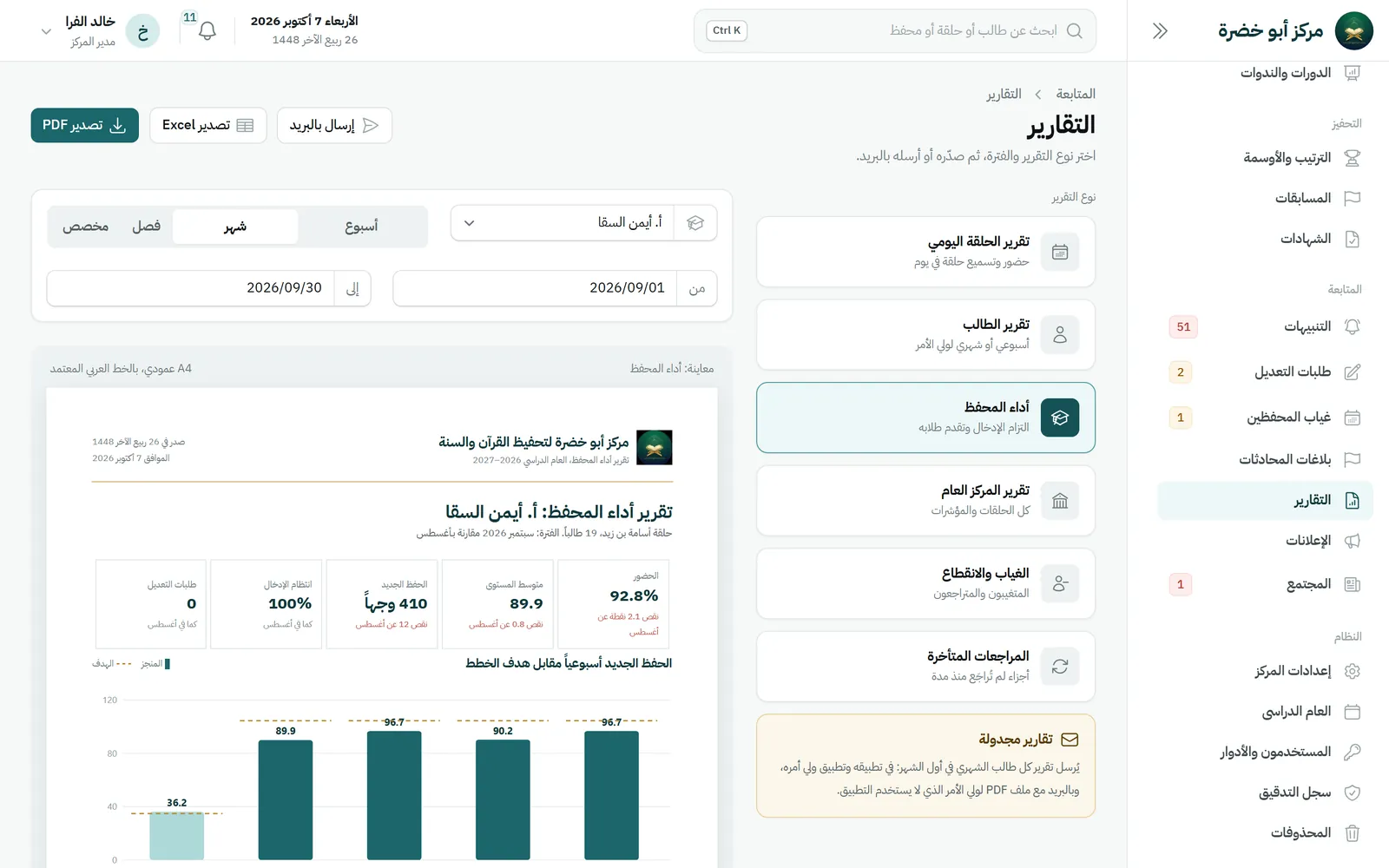Open بلاغات المحادثات in the sidebar
Screen dimensions: 1389x868
(1265, 459)
